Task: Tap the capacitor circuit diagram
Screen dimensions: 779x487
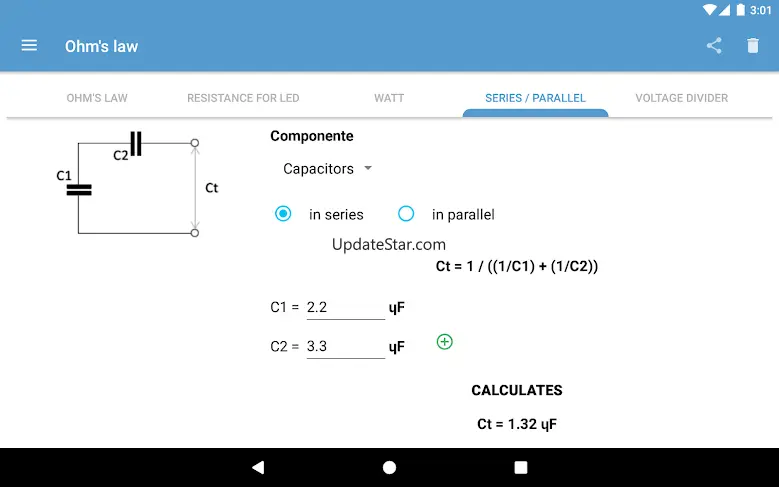Action: click(x=137, y=187)
